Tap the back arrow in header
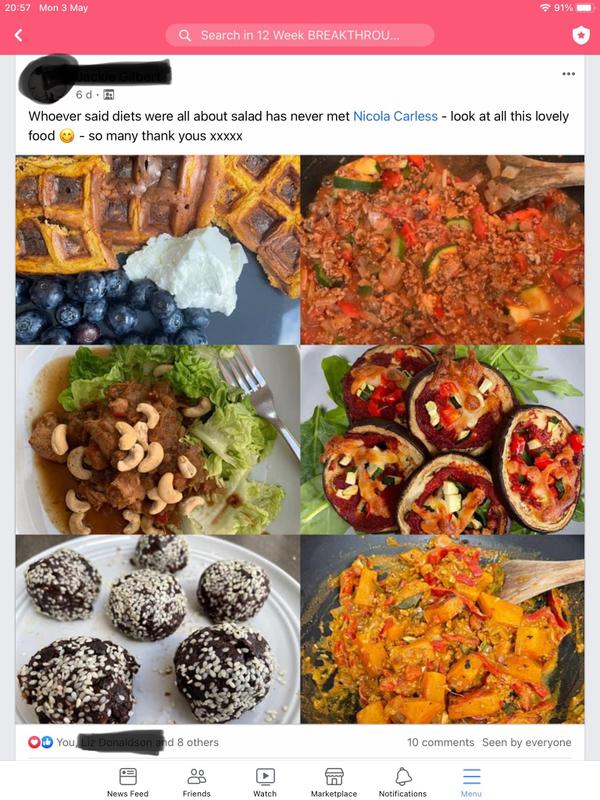The image size is (600, 800). point(18,35)
